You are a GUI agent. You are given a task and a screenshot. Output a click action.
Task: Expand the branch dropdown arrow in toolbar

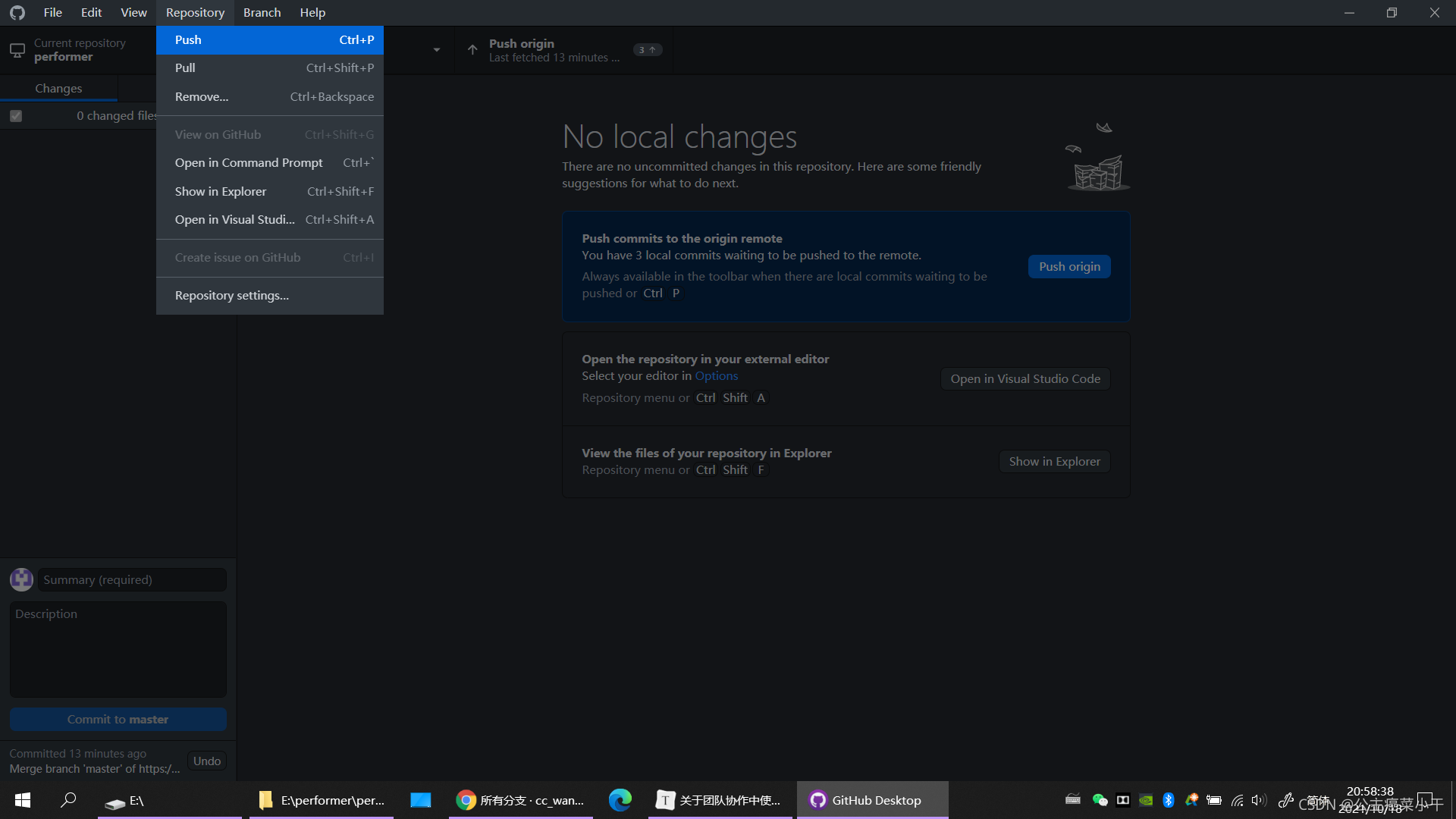click(x=437, y=50)
